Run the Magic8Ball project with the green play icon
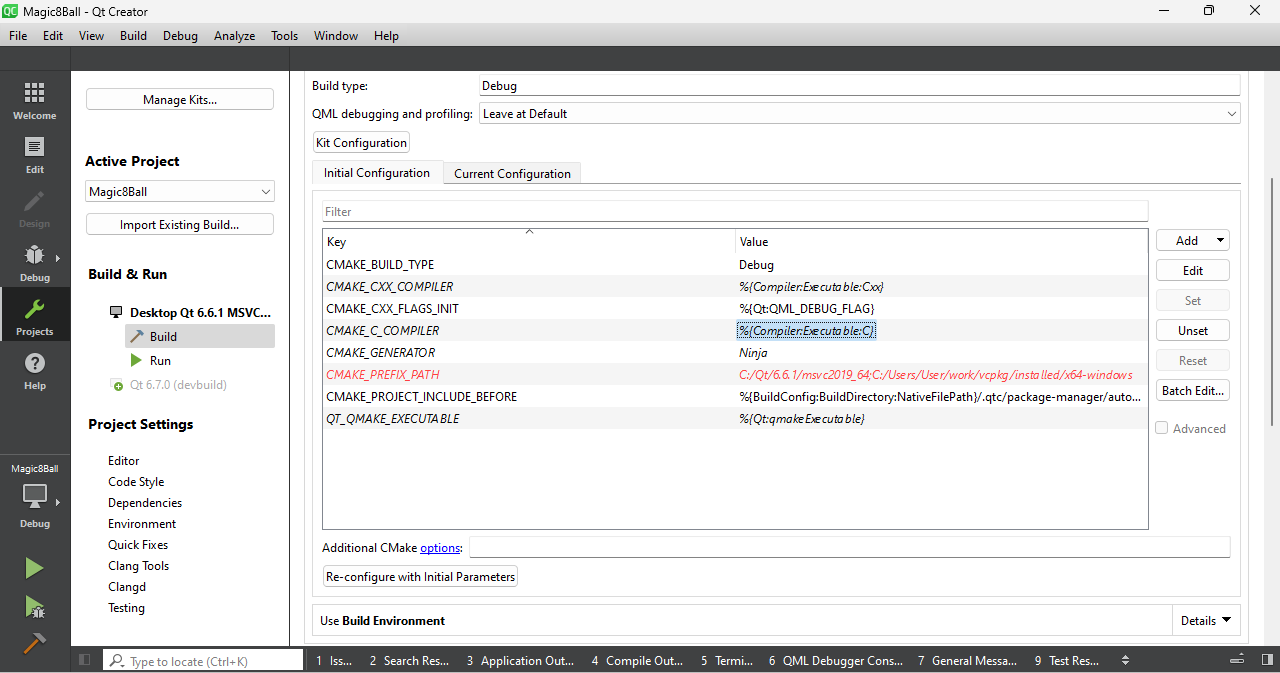 [33, 567]
